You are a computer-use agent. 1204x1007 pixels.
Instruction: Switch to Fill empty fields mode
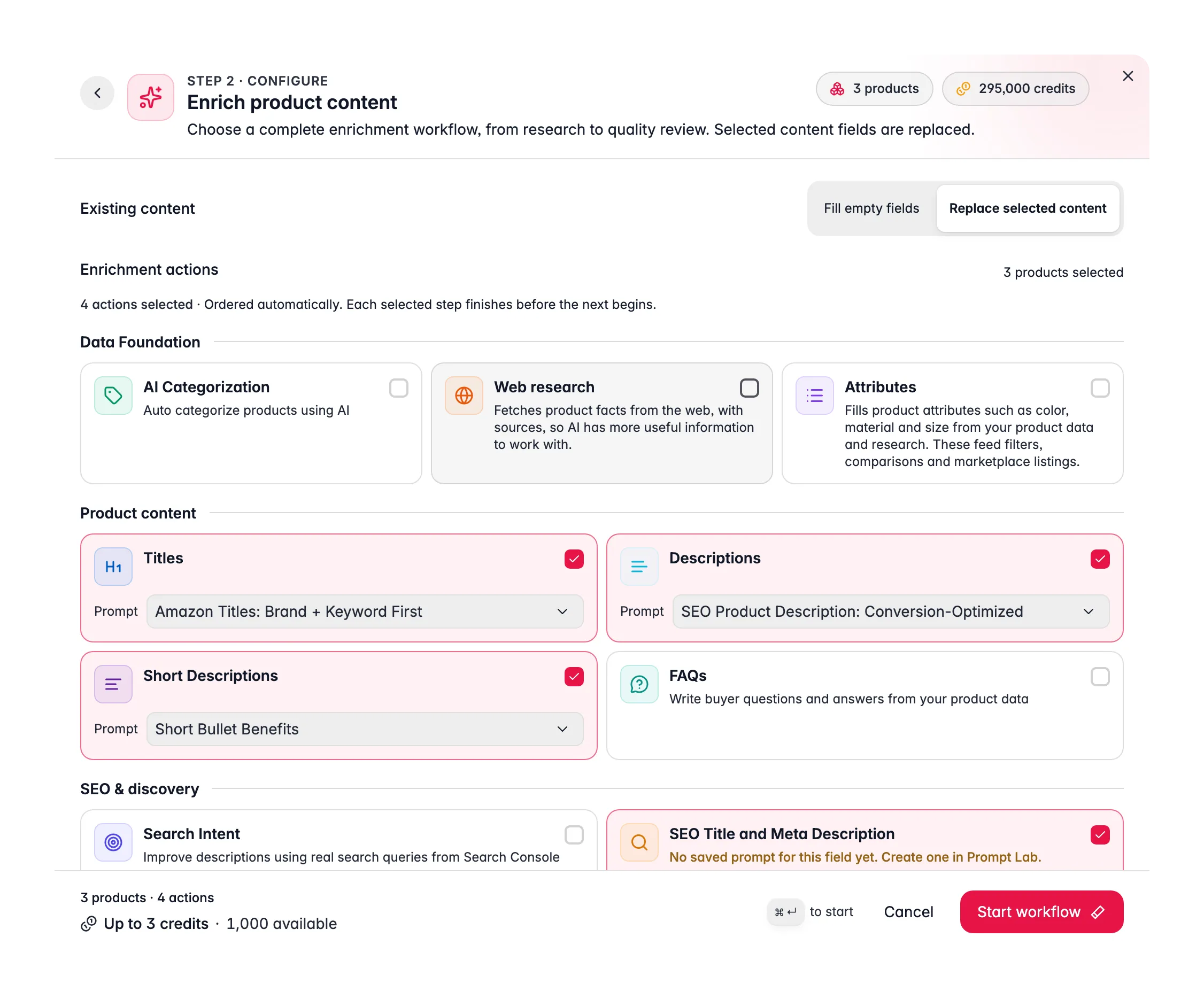point(871,208)
